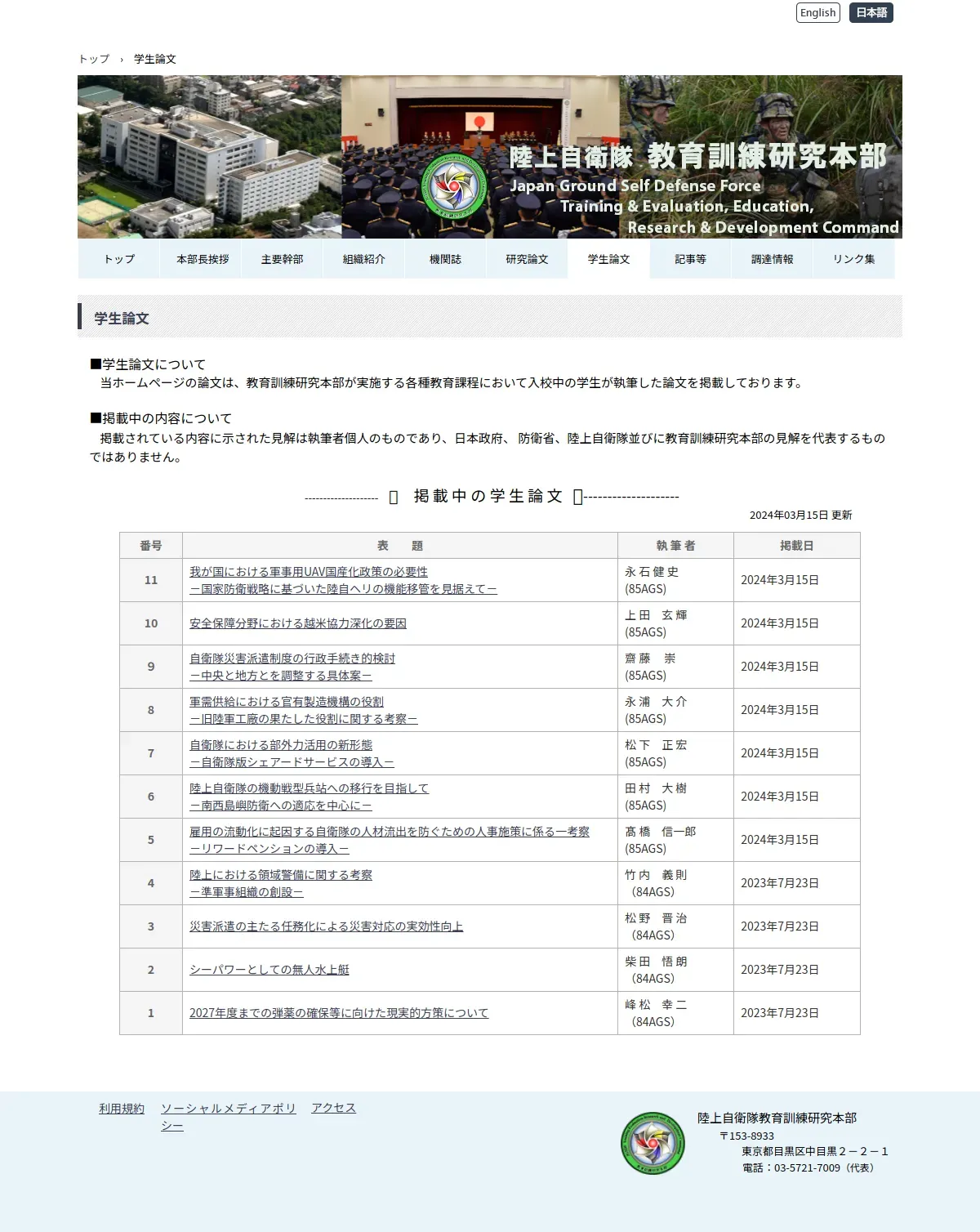Click the 学生論文 page title heading
Viewport: 980px width, 1232px height.
point(122,319)
